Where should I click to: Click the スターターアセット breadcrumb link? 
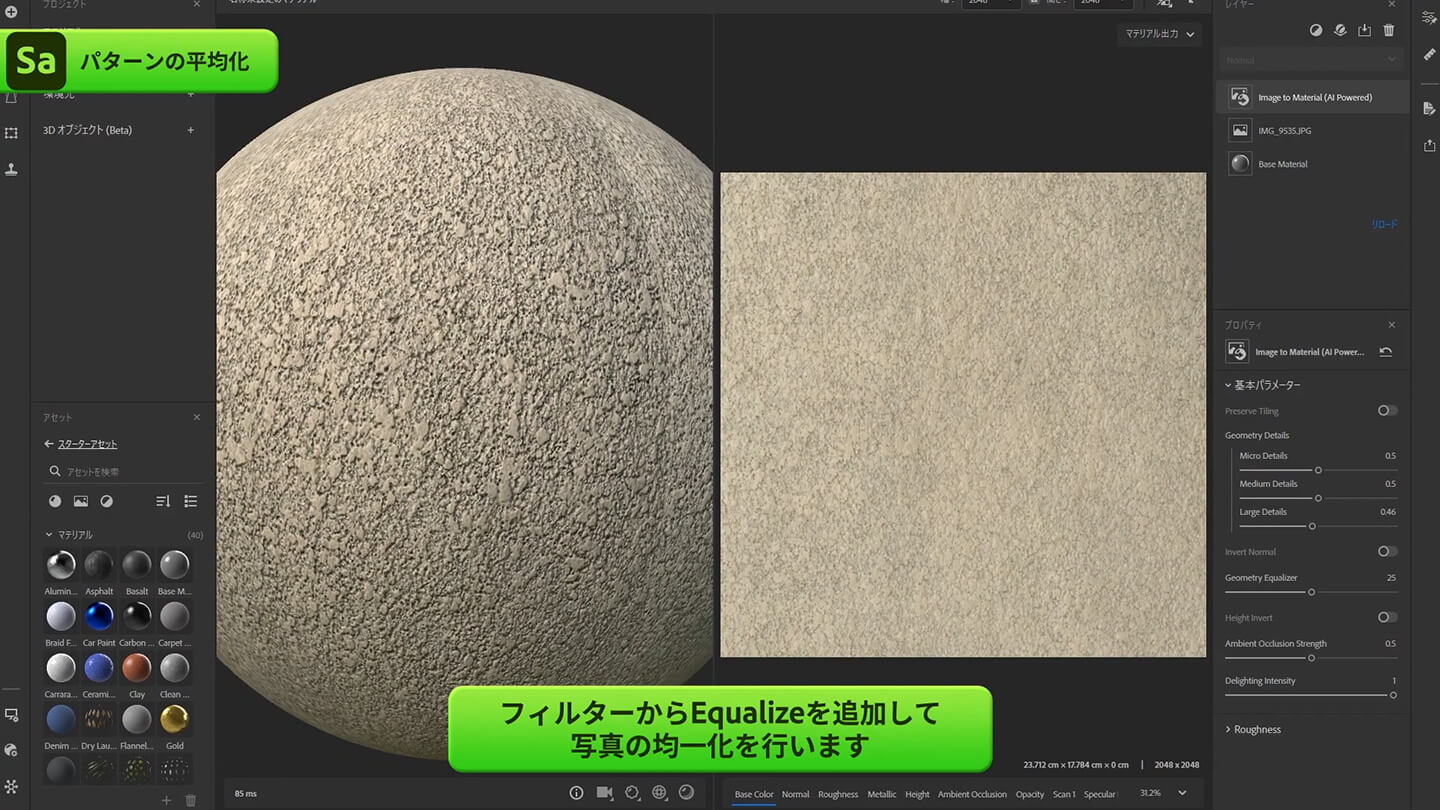[88, 444]
